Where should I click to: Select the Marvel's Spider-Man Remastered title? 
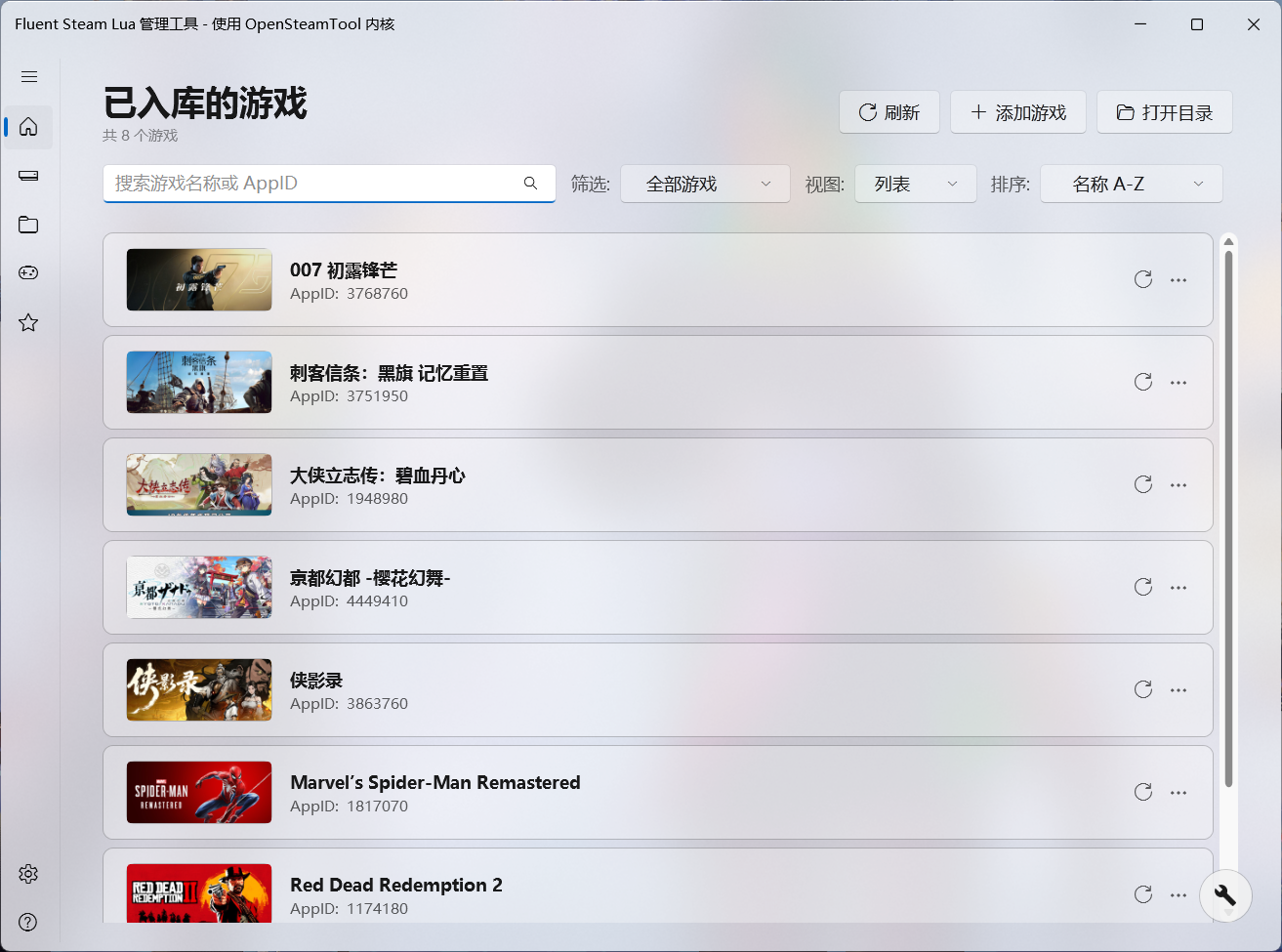click(435, 782)
